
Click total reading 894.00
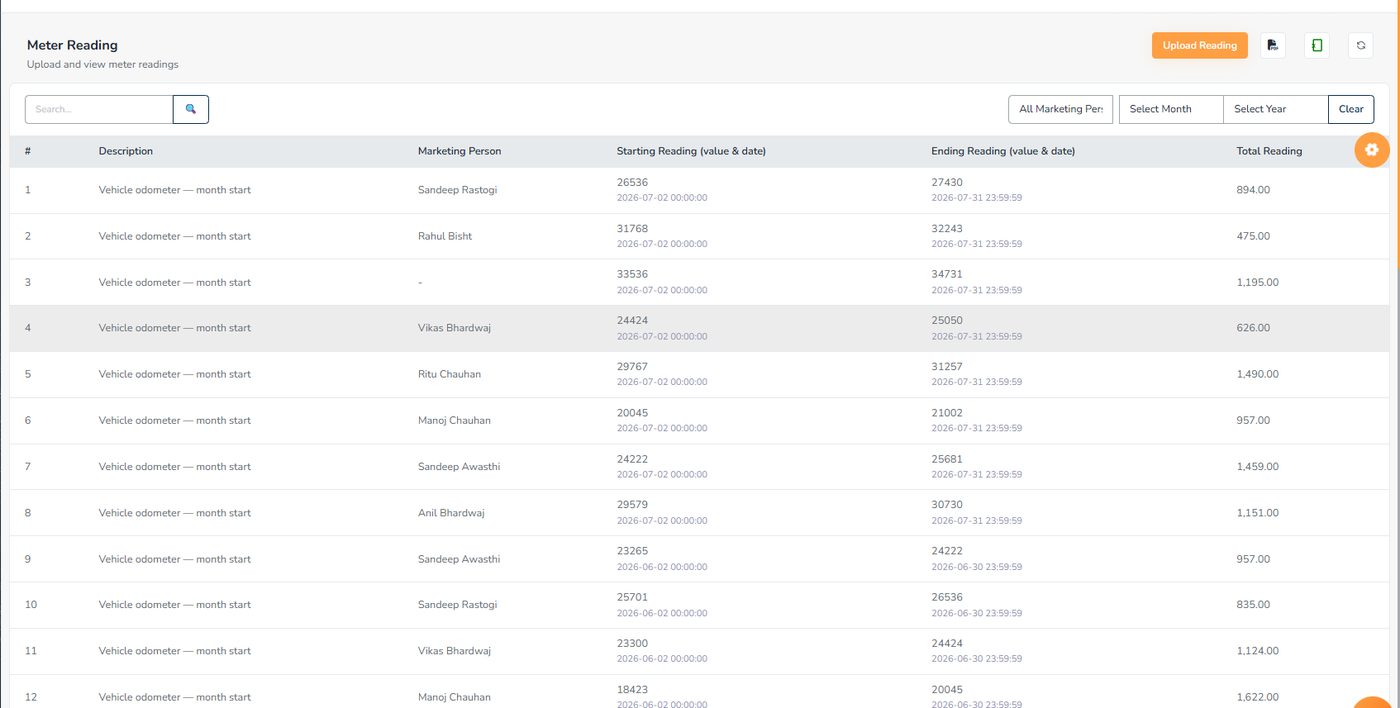[1253, 190]
